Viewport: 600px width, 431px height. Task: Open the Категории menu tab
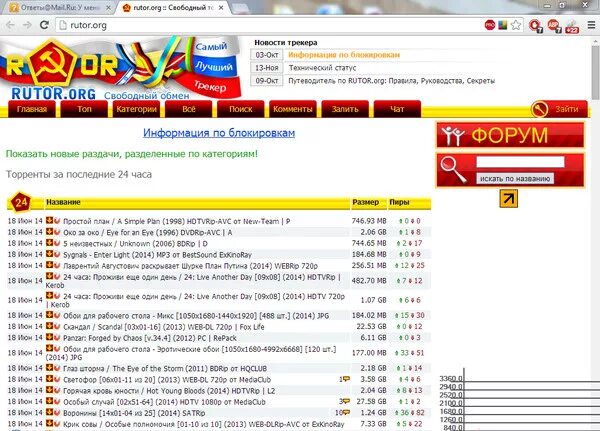pos(136,109)
